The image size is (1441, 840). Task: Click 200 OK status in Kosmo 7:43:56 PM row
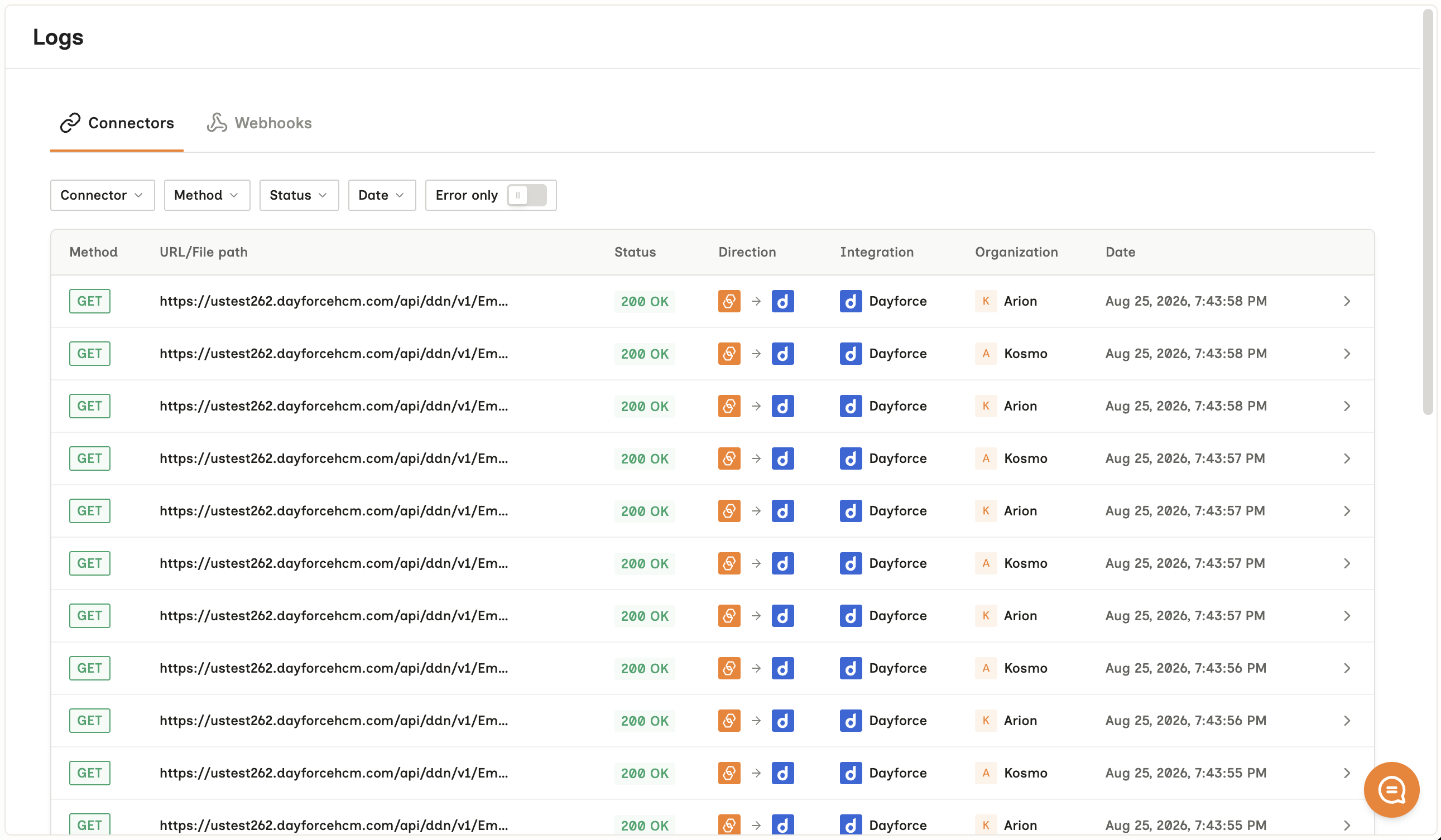[645, 669]
